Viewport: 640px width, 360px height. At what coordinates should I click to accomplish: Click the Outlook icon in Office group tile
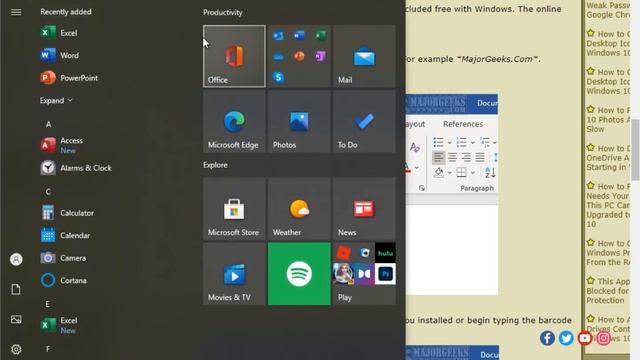[278, 36]
